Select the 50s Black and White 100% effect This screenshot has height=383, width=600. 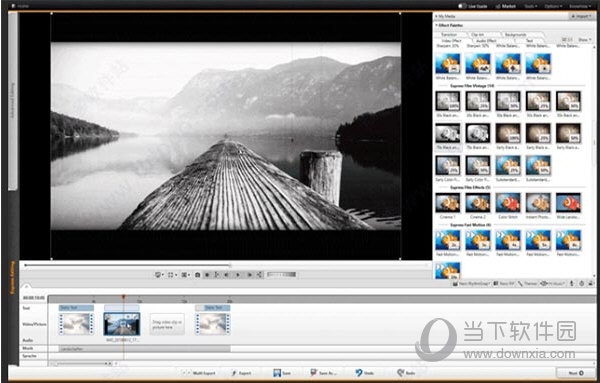[448, 104]
